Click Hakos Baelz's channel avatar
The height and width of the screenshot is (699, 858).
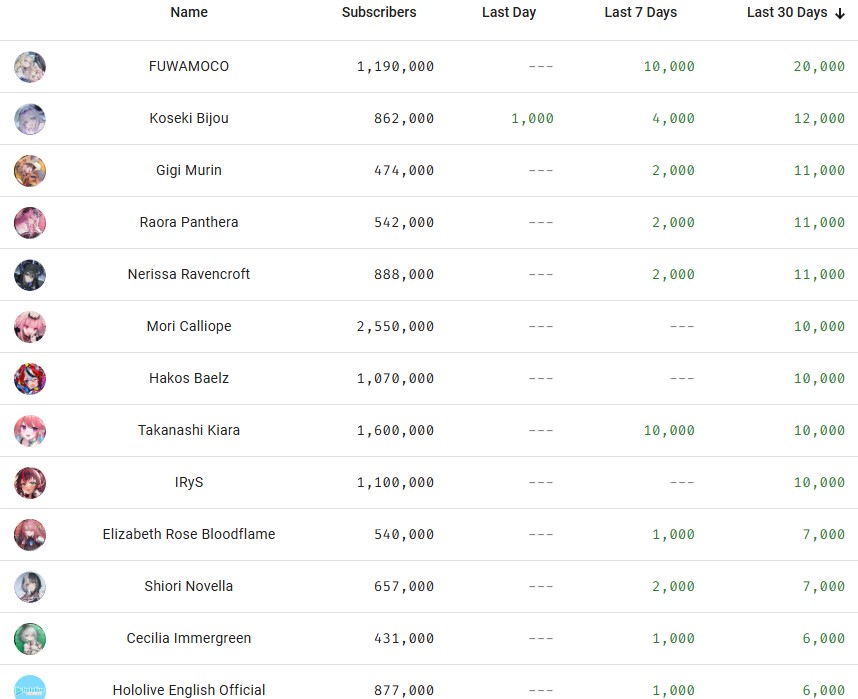pyautogui.click(x=30, y=379)
